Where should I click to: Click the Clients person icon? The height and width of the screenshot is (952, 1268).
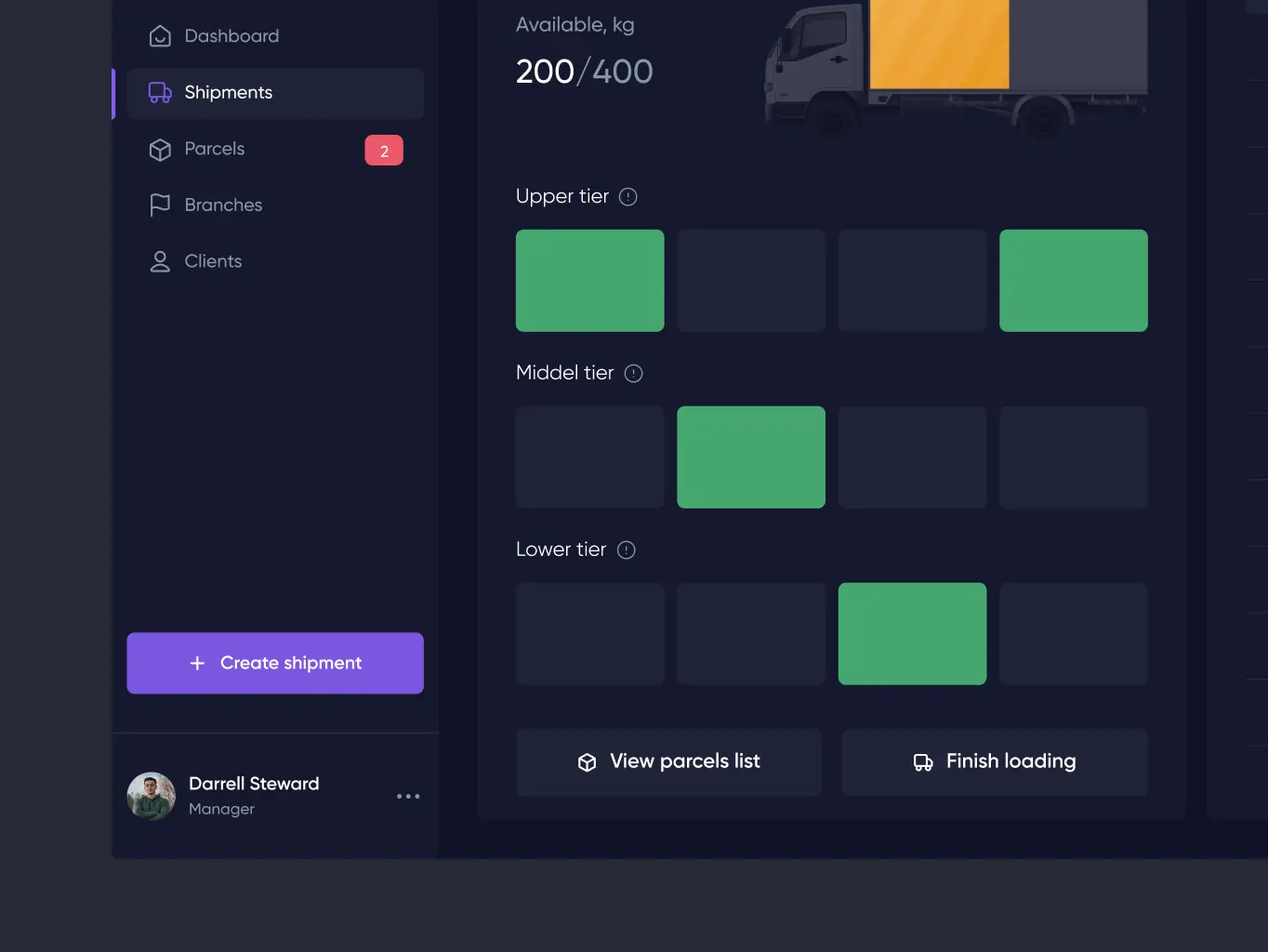pyautogui.click(x=160, y=262)
